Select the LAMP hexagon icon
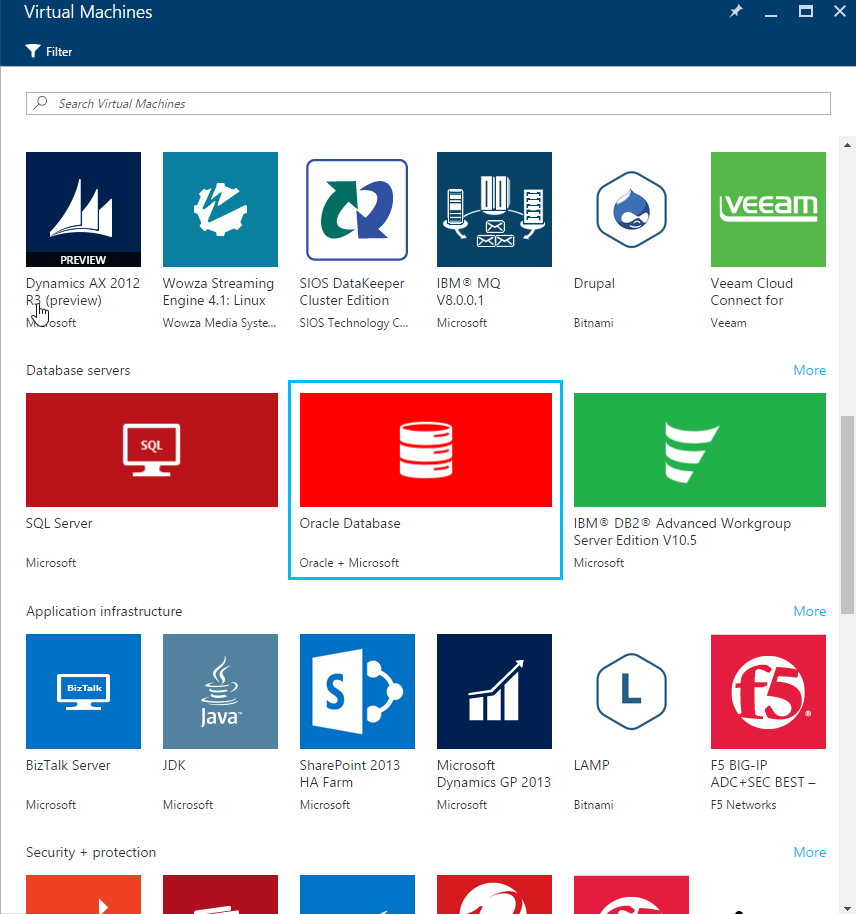 tap(631, 691)
